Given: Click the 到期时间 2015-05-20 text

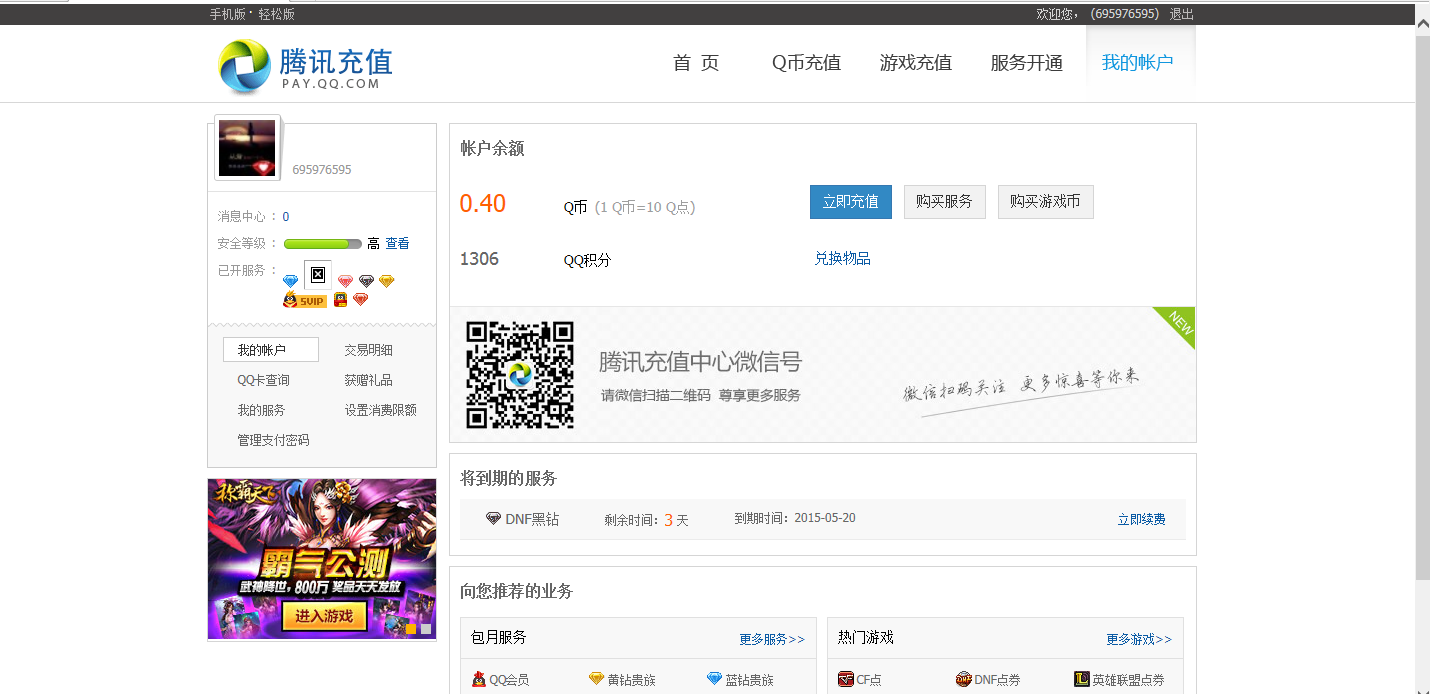Looking at the screenshot, I should click(795, 518).
